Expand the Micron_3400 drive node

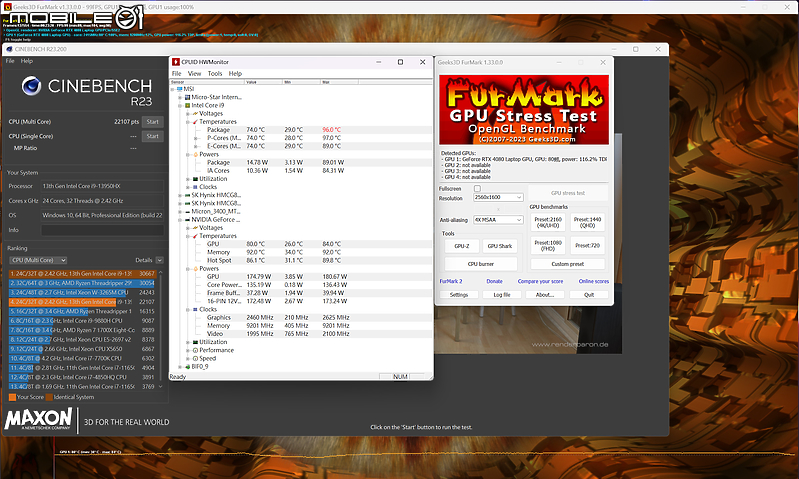point(180,211)
